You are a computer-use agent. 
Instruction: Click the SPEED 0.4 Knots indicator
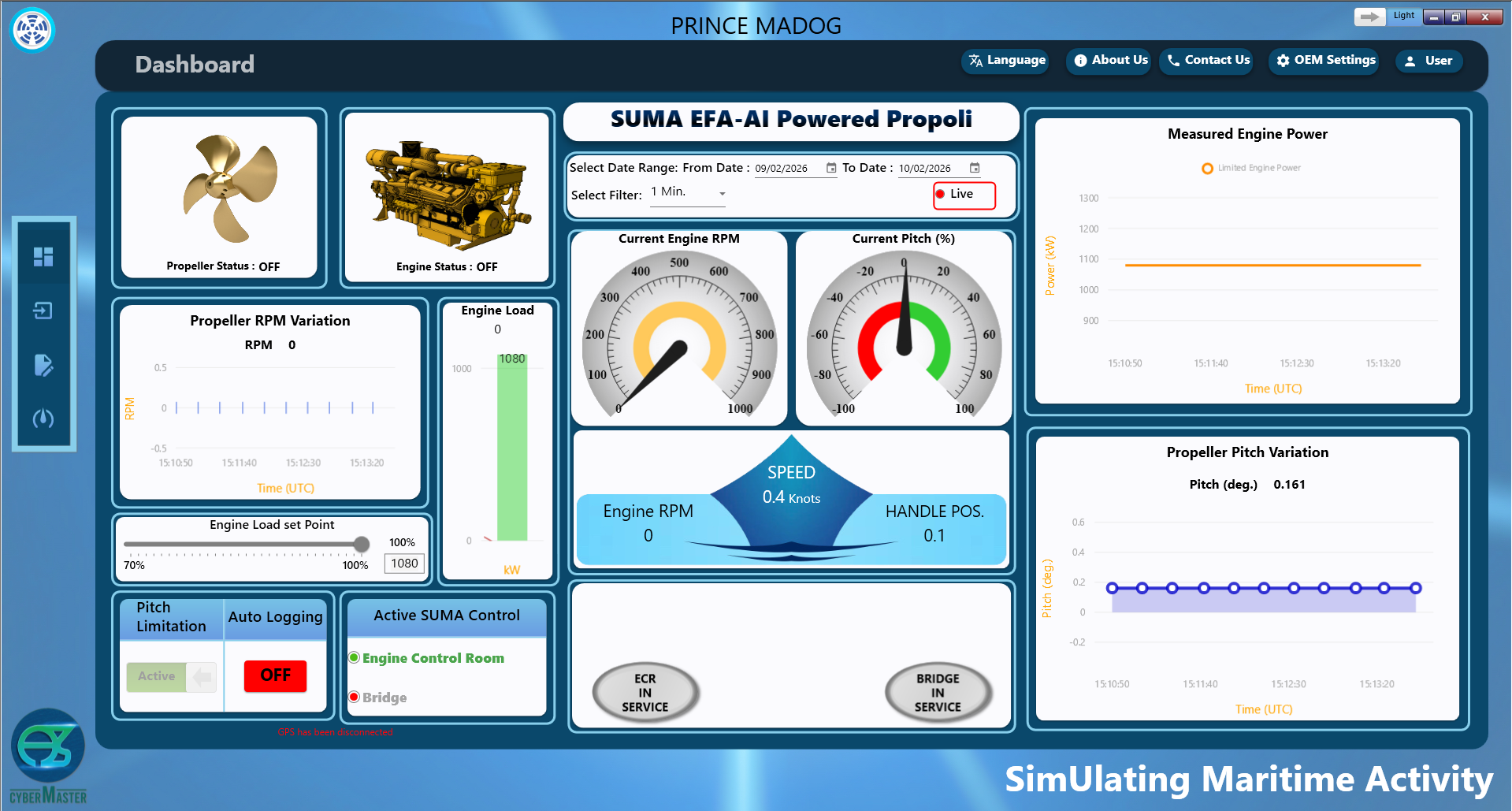pos(792,485)
